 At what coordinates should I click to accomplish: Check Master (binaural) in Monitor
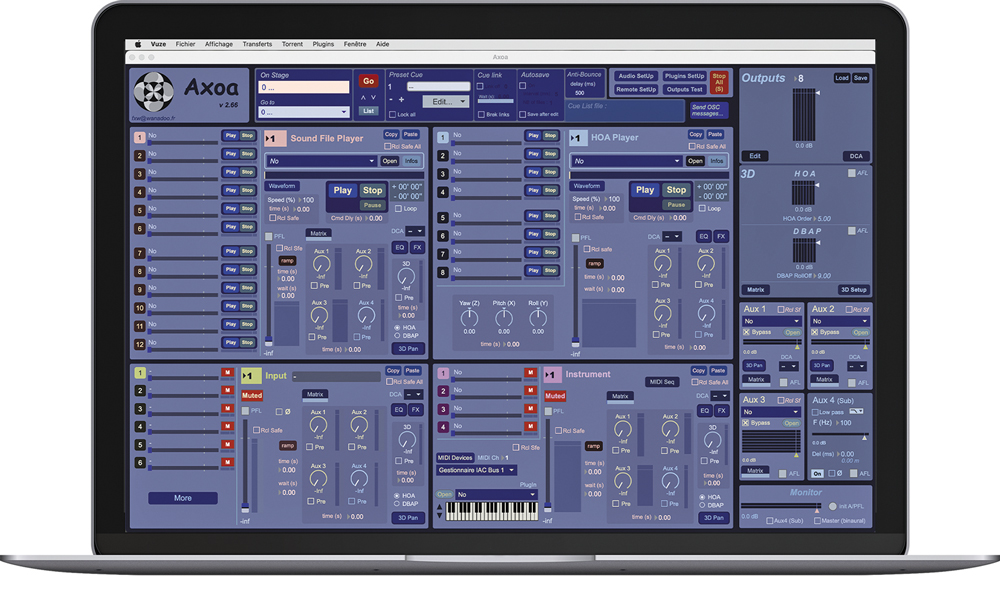817,521
